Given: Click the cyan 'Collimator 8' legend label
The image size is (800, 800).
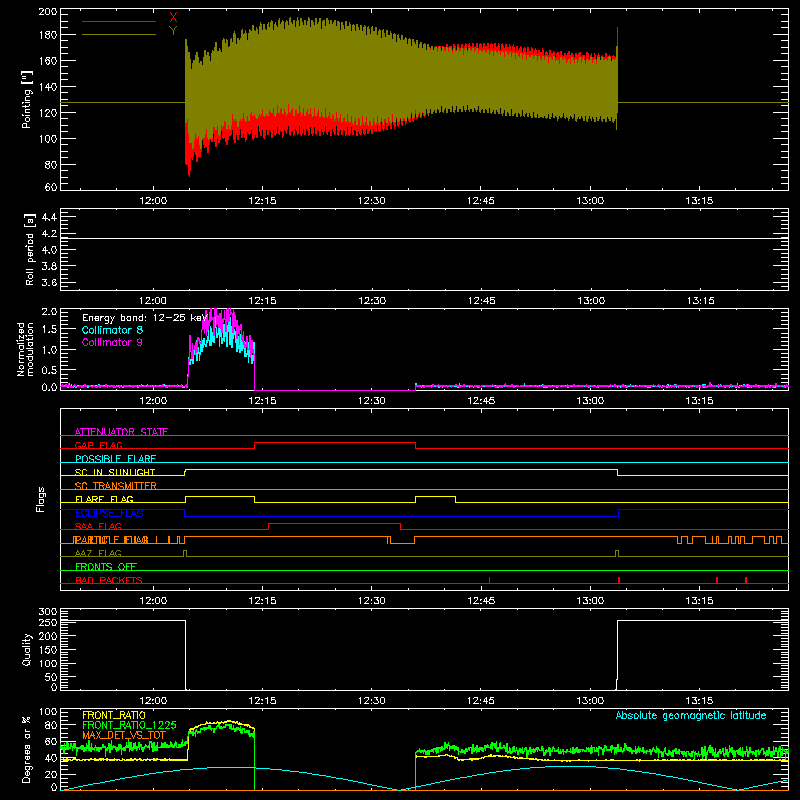Looking at the screenshot, I should pyautogui.click(x=112, y=330).
